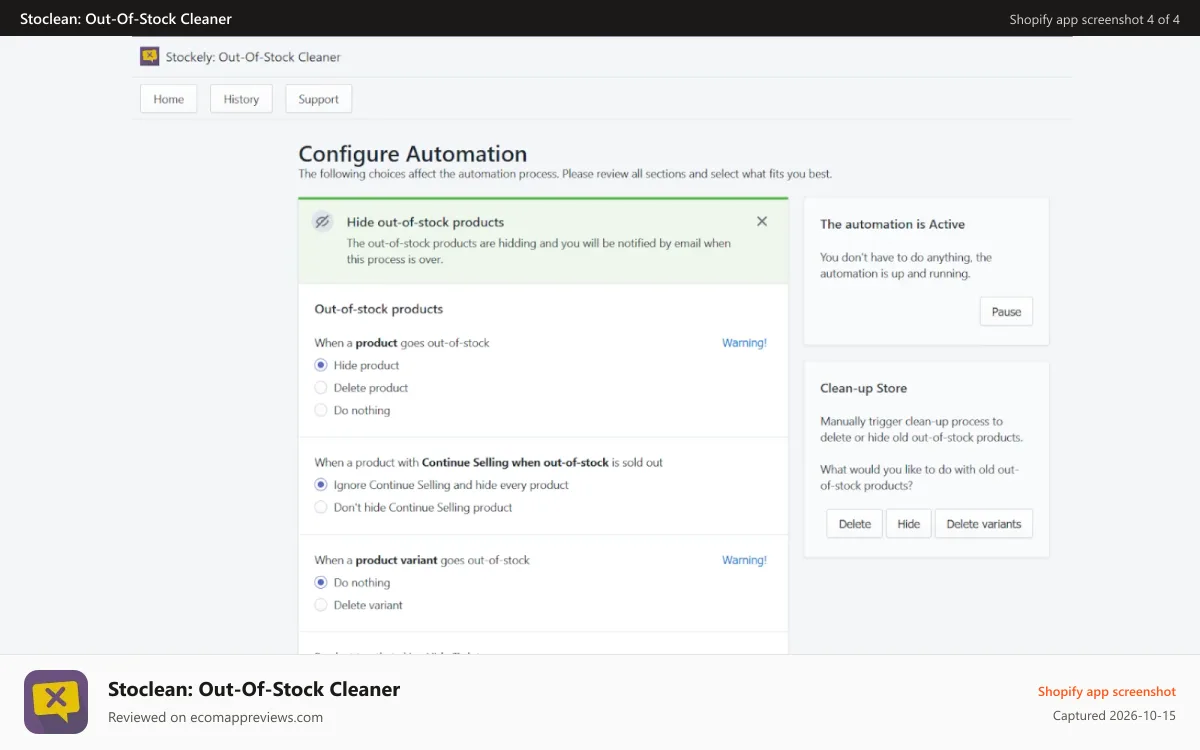Screen dimensions: 1200x750
Task: Click 'Shopify app screenshot 4 of 4' text
Action: [1095, 19]
